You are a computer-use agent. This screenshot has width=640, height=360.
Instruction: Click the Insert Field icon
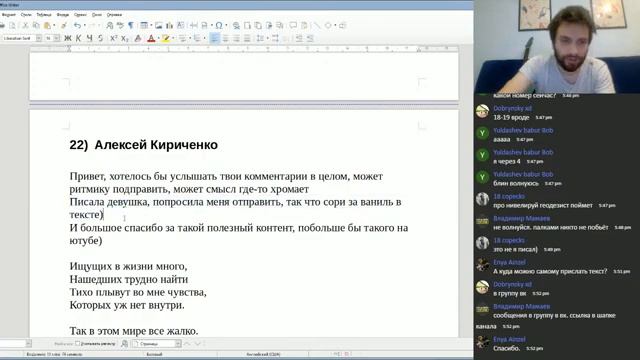click(204, 25)
